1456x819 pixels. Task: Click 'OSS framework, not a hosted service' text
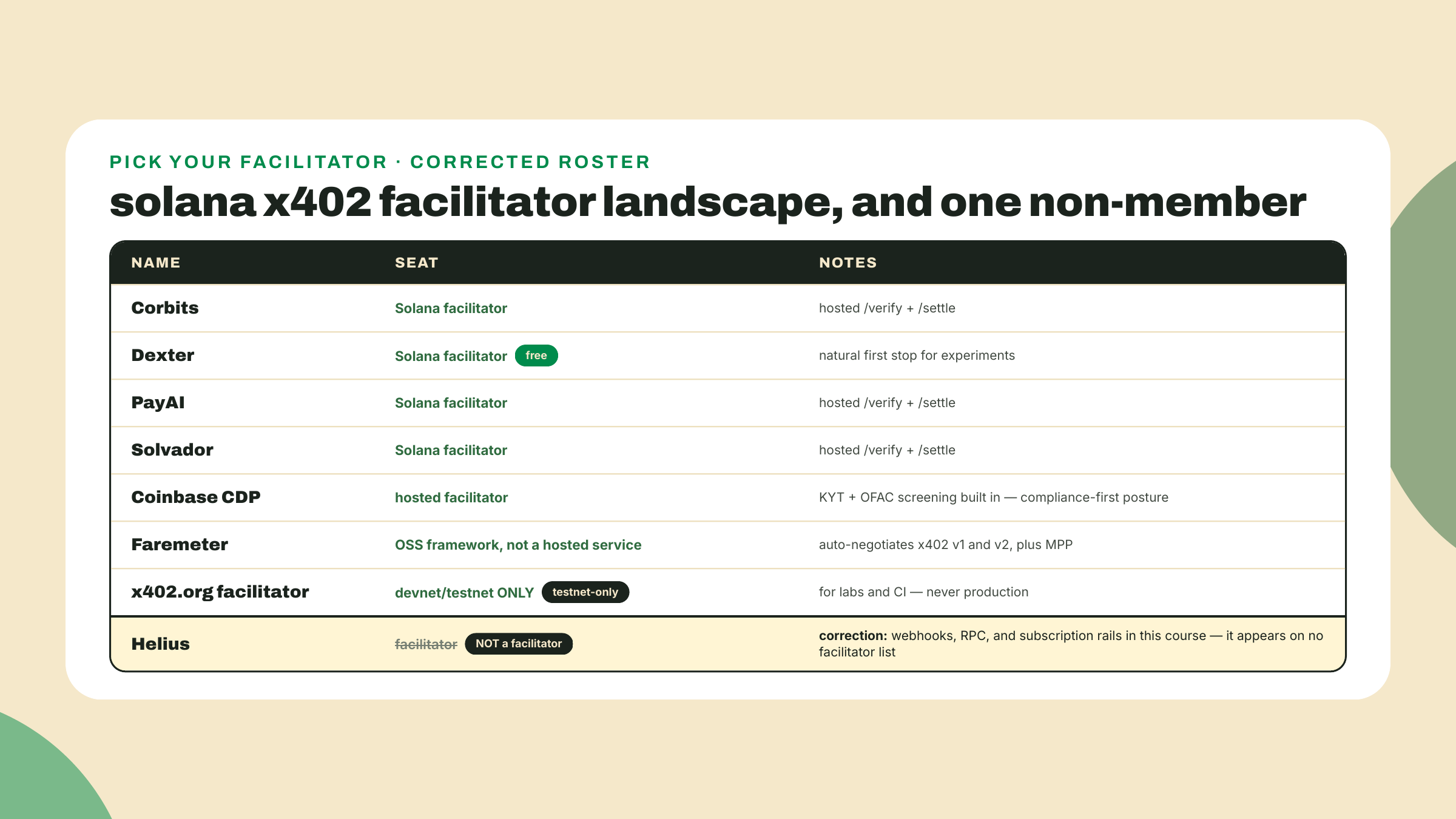tap(518, 545)
